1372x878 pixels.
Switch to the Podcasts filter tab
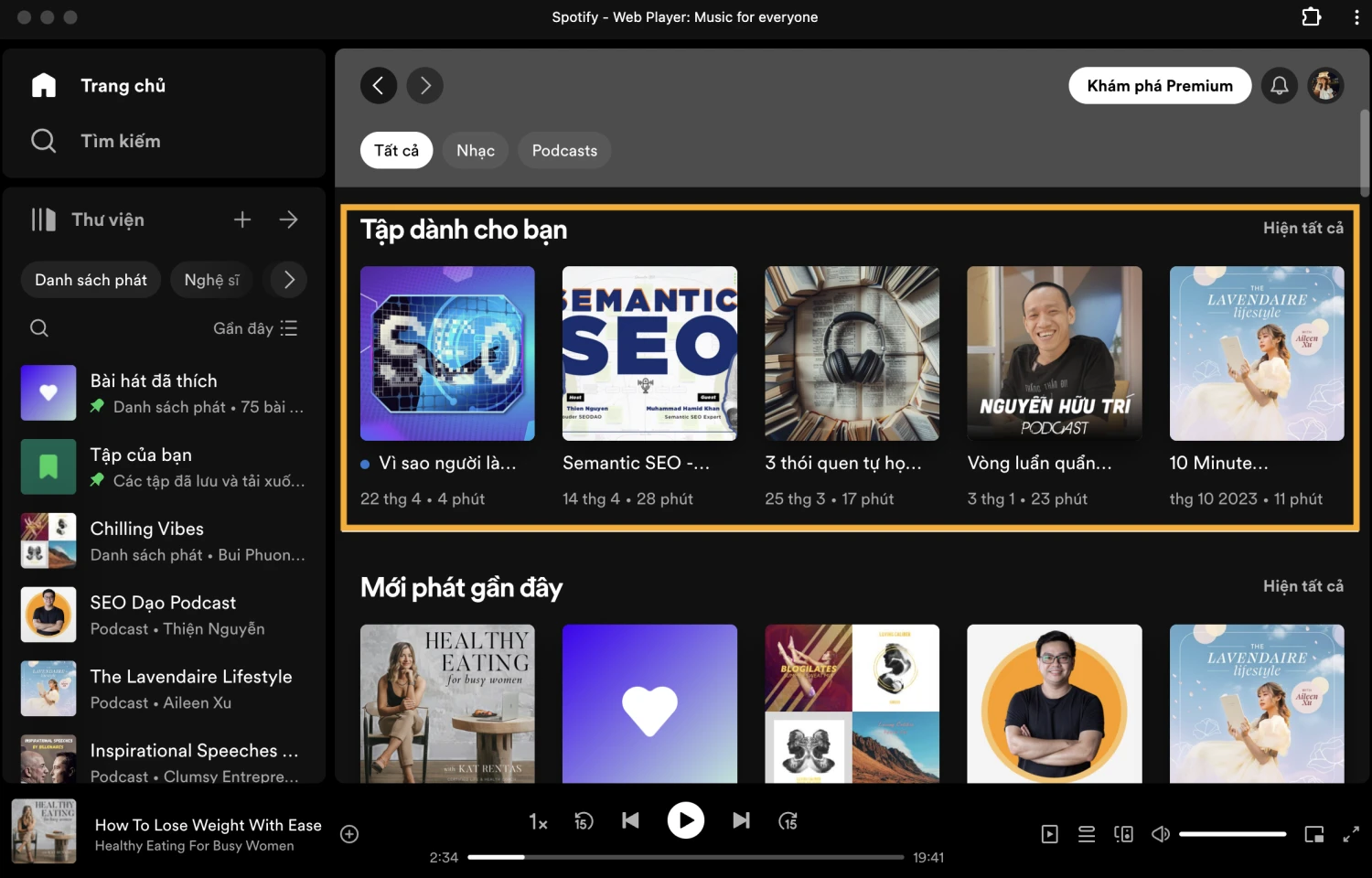564,150
